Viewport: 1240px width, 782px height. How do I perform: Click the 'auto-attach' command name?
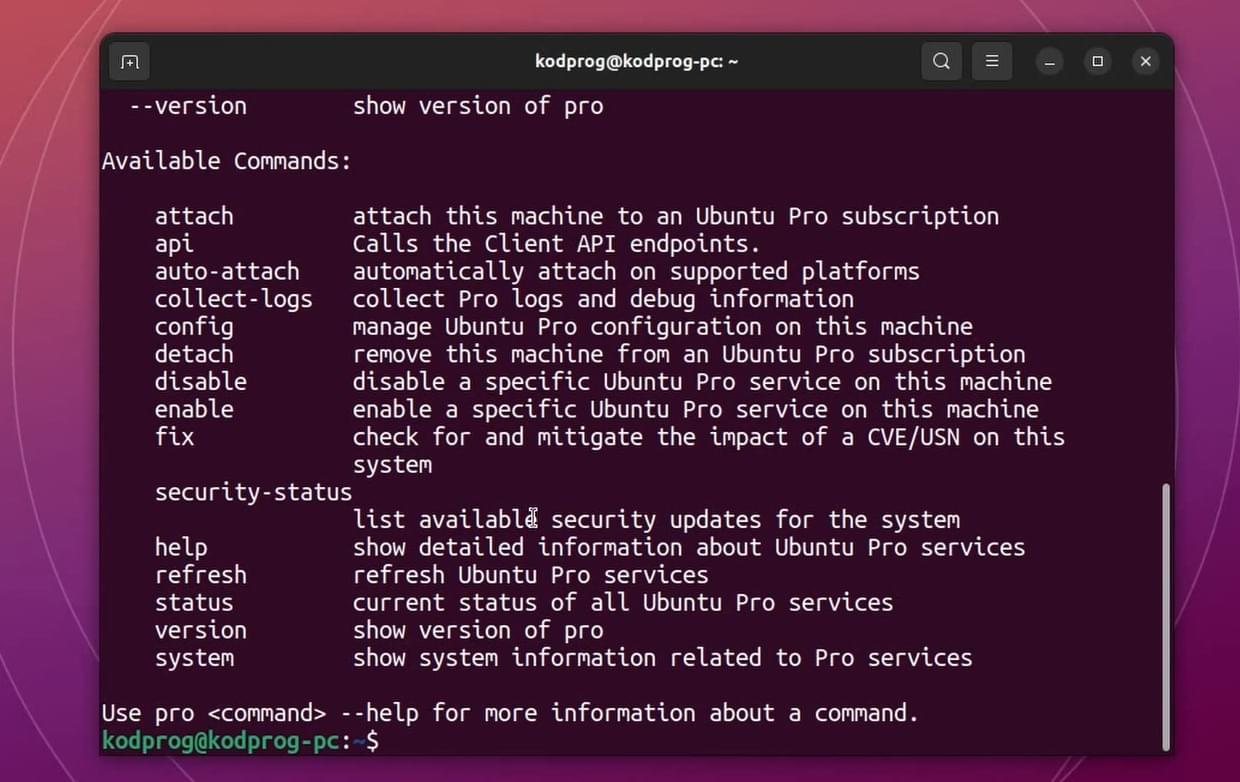(227, 271)
